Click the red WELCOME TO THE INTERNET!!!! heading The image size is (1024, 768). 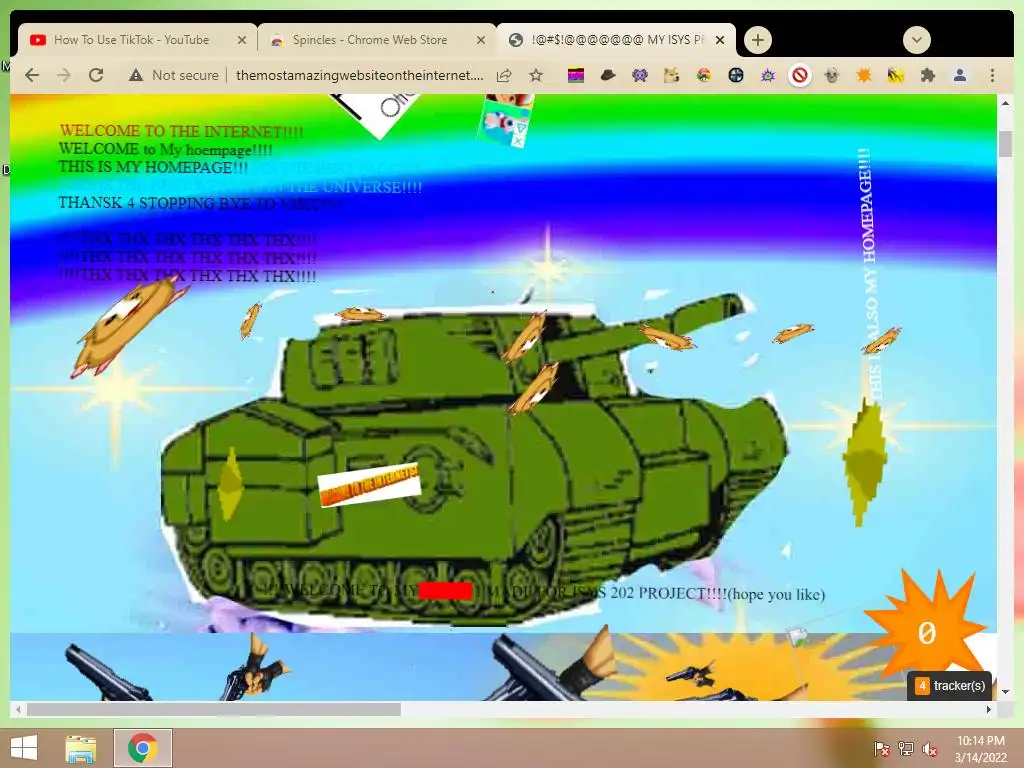tap(182, 132)
